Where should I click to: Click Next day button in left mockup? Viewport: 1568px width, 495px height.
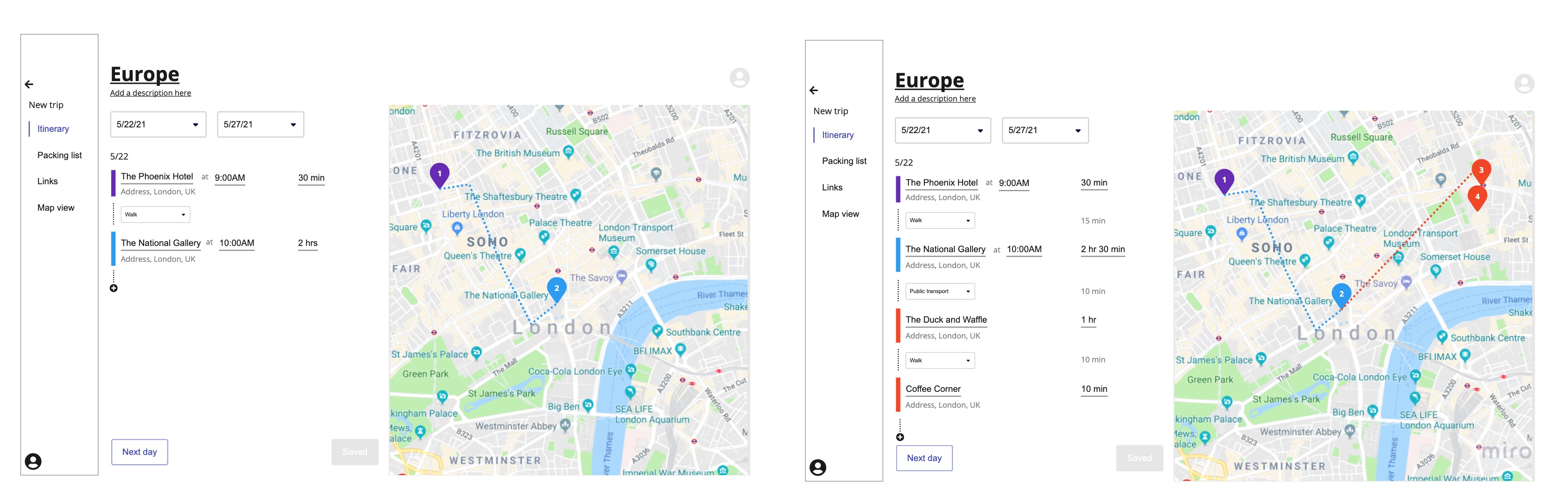tap(139, 452)
